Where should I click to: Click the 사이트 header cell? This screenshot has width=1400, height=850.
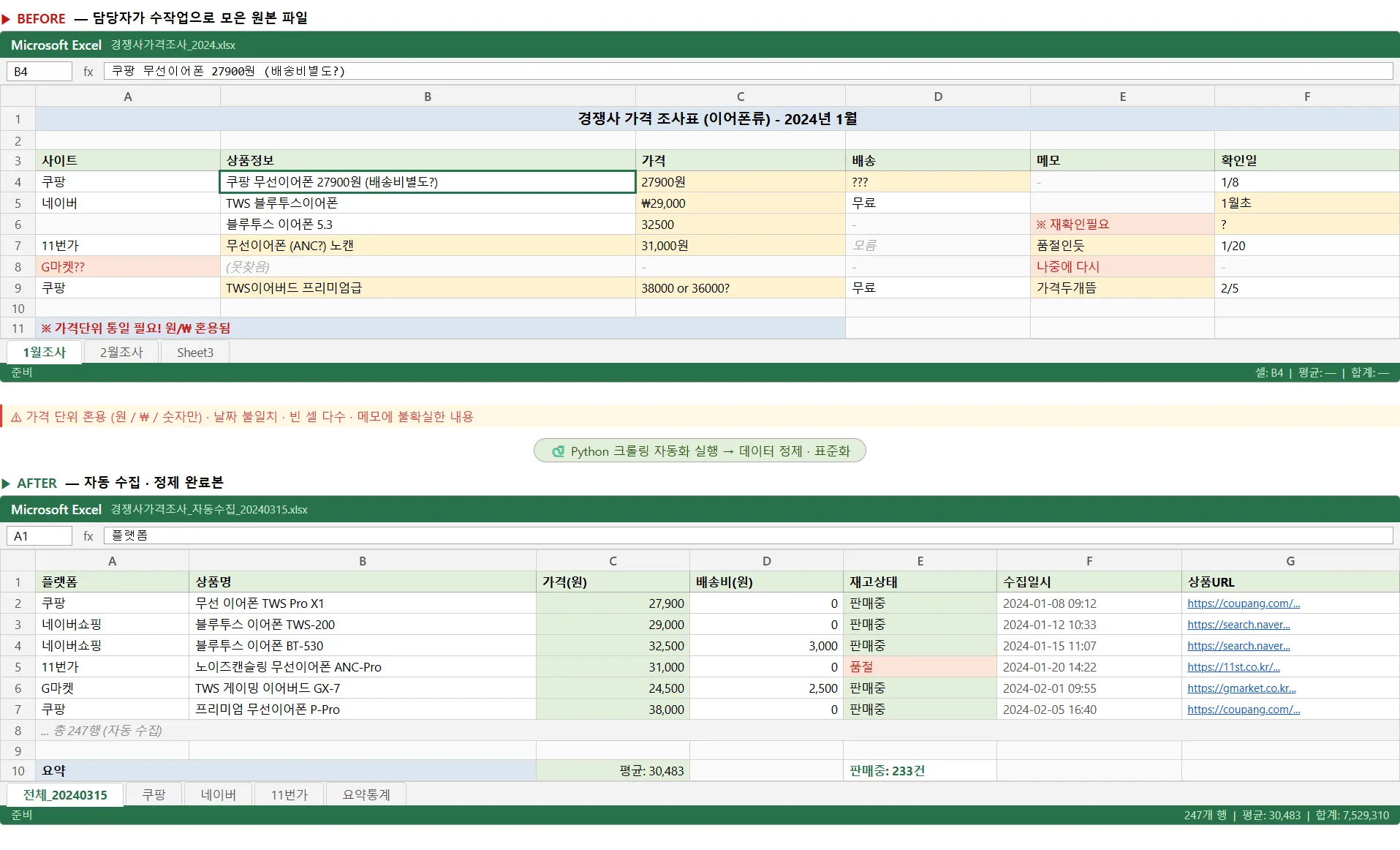pyautogui.click(x=128, y=161)
